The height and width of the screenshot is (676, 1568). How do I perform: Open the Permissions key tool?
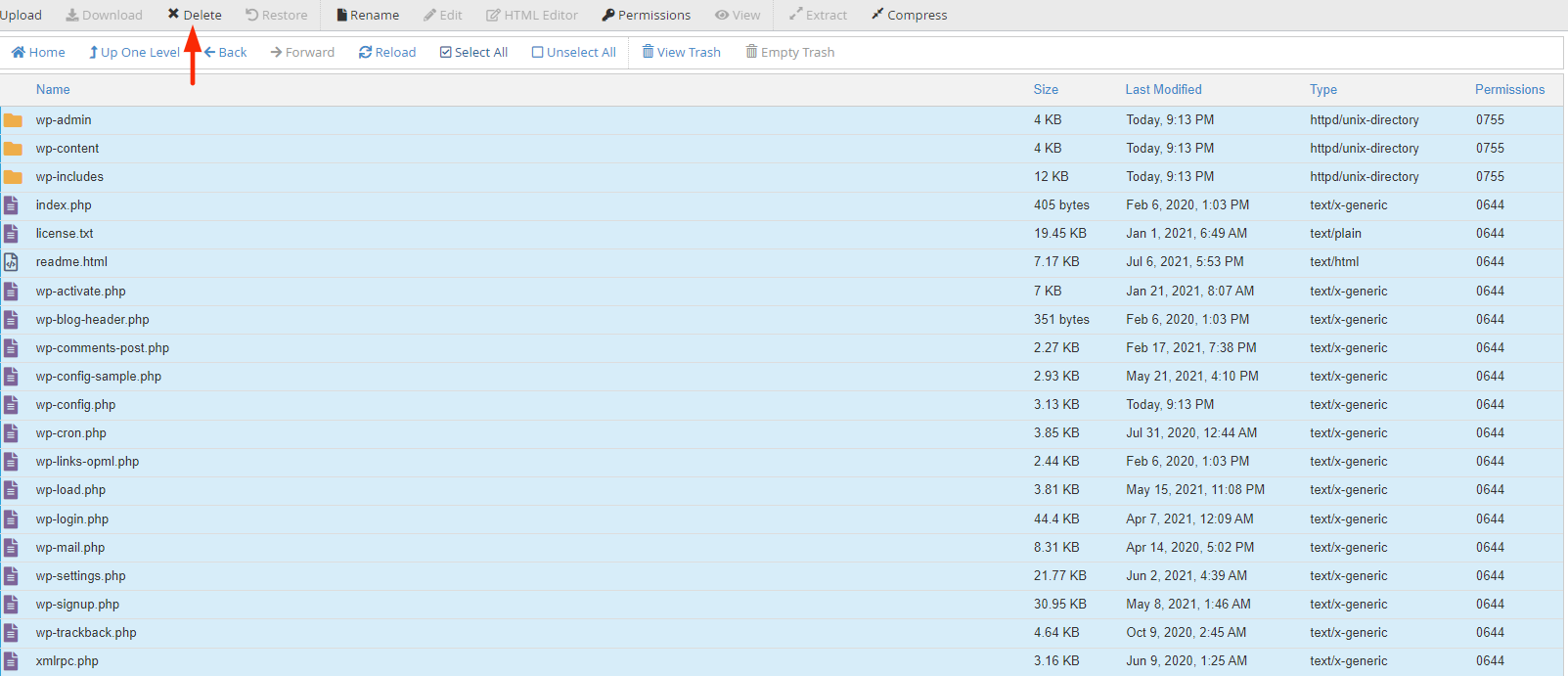pos(646,15)
